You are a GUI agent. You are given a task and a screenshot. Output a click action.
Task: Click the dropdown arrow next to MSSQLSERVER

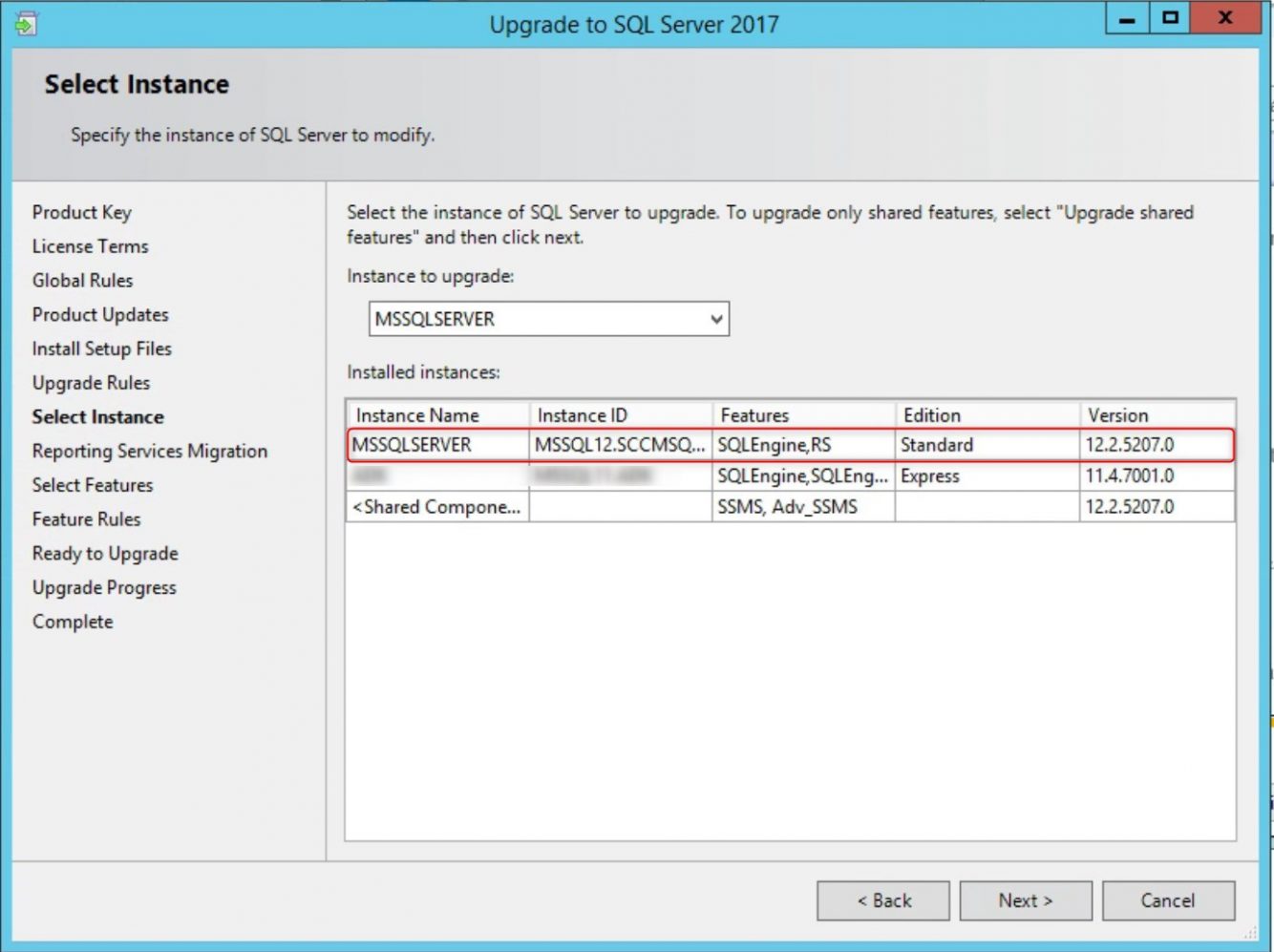715,318
